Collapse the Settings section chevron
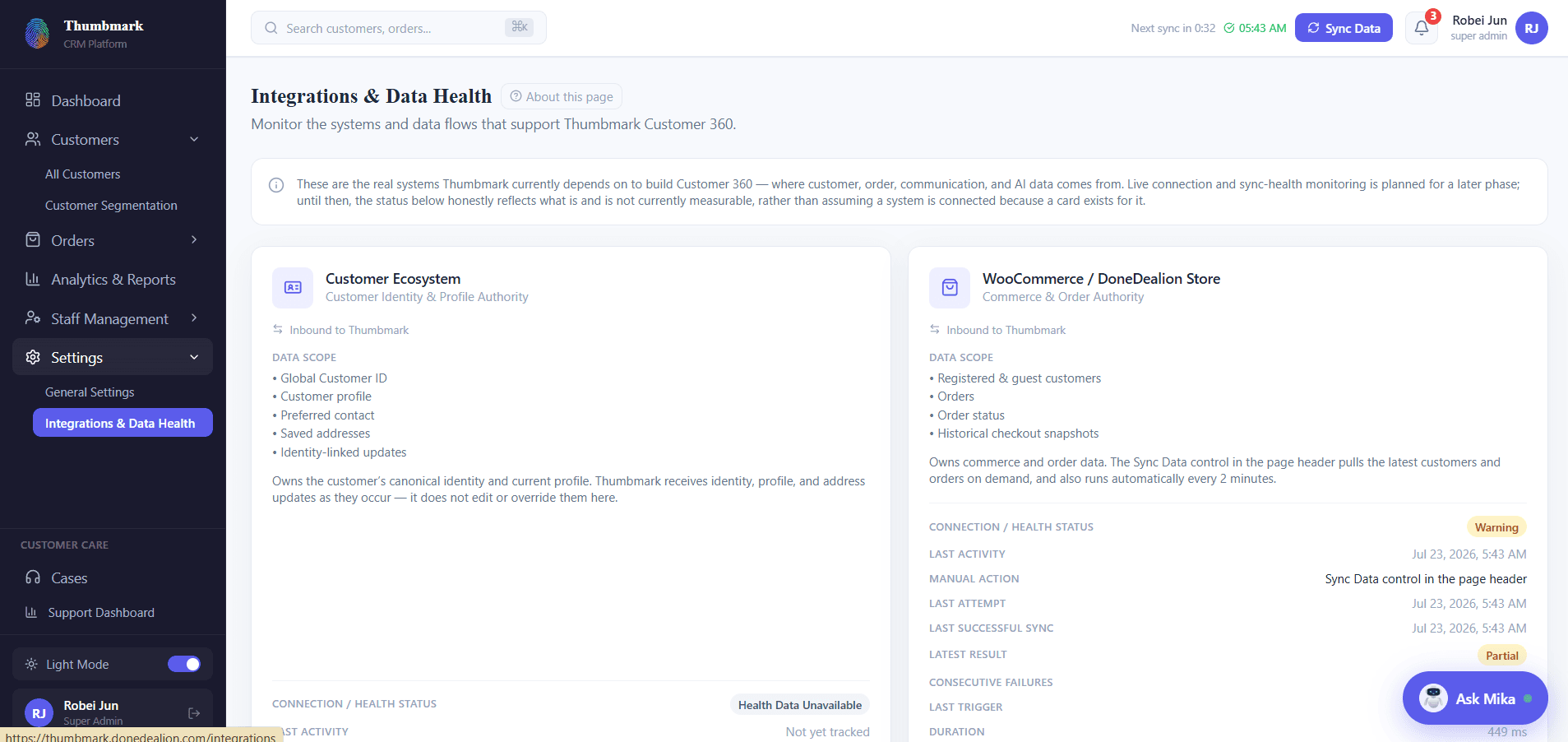This screenshot has height=742, width=1568. (194, 357)
